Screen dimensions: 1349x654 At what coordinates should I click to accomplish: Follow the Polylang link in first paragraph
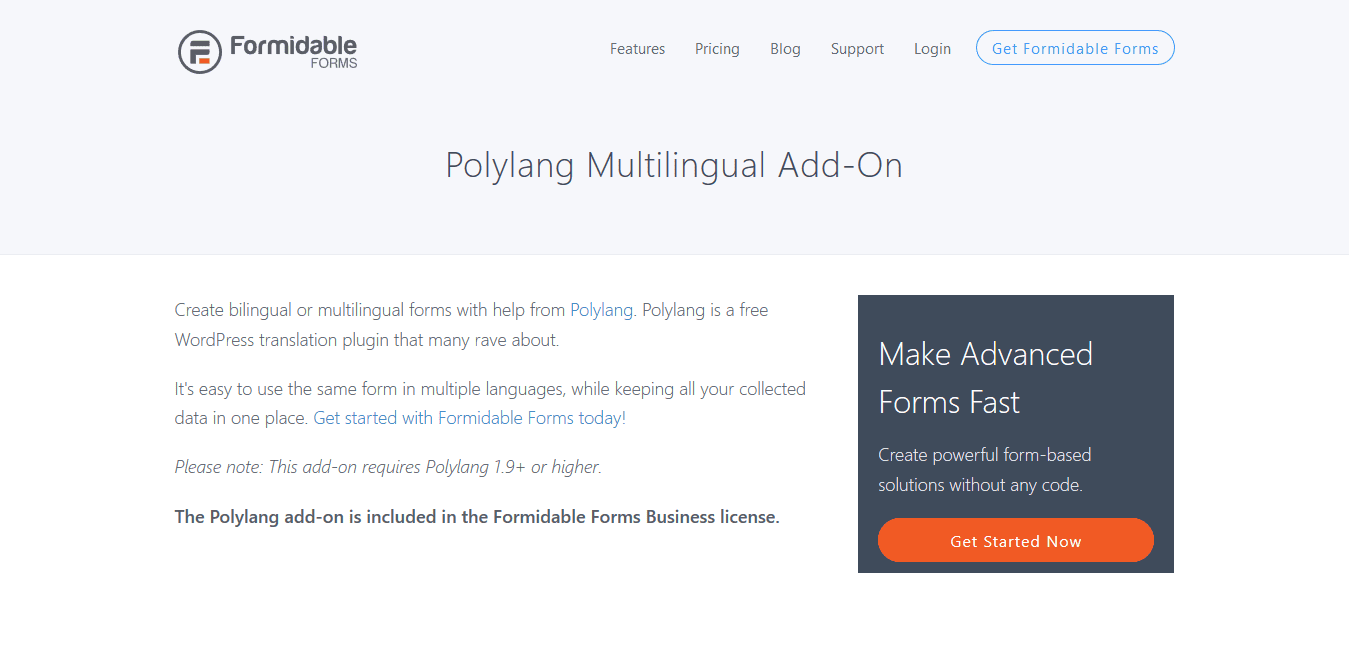pos(601,310)
